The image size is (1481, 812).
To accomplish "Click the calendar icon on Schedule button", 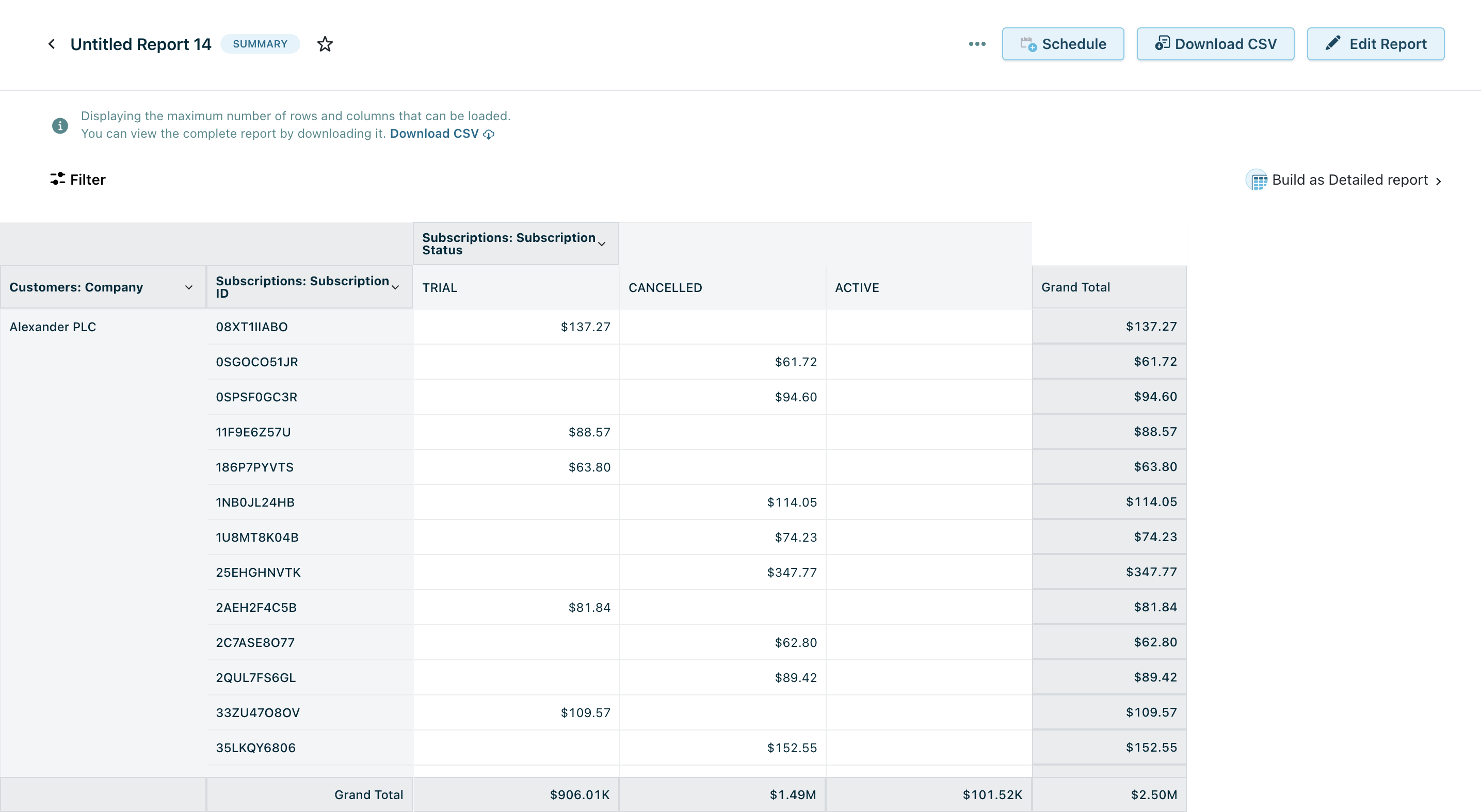I will (1028, 44).
